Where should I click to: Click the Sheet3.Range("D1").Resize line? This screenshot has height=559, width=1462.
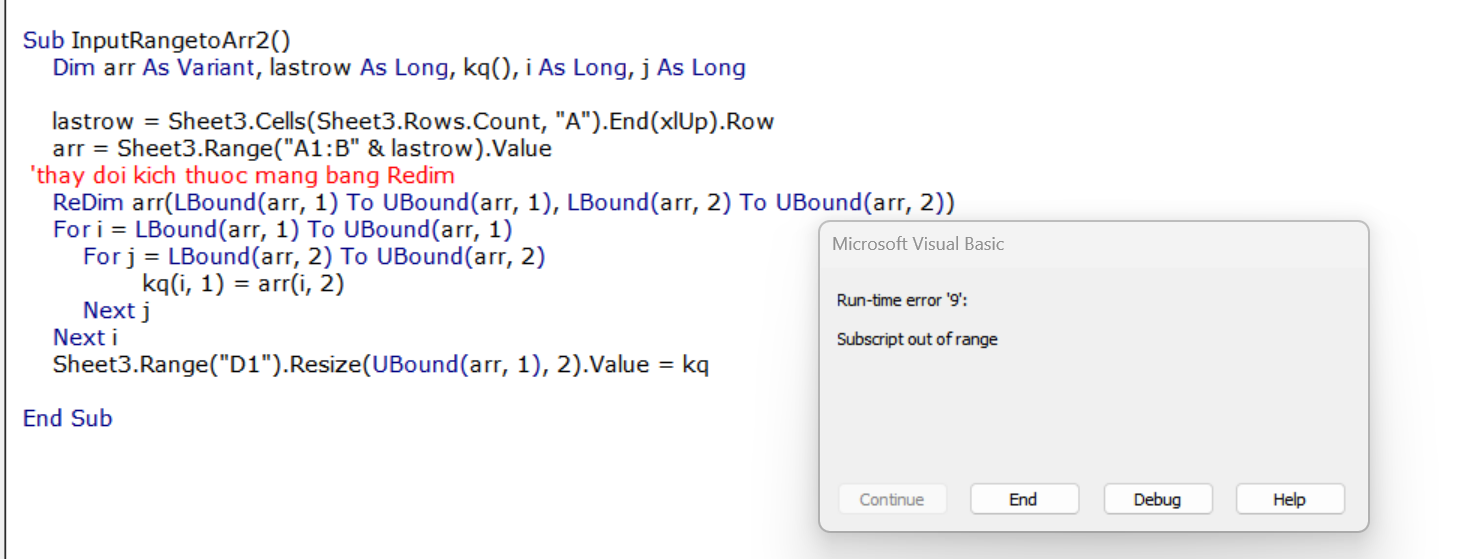(x=381, y=365)
